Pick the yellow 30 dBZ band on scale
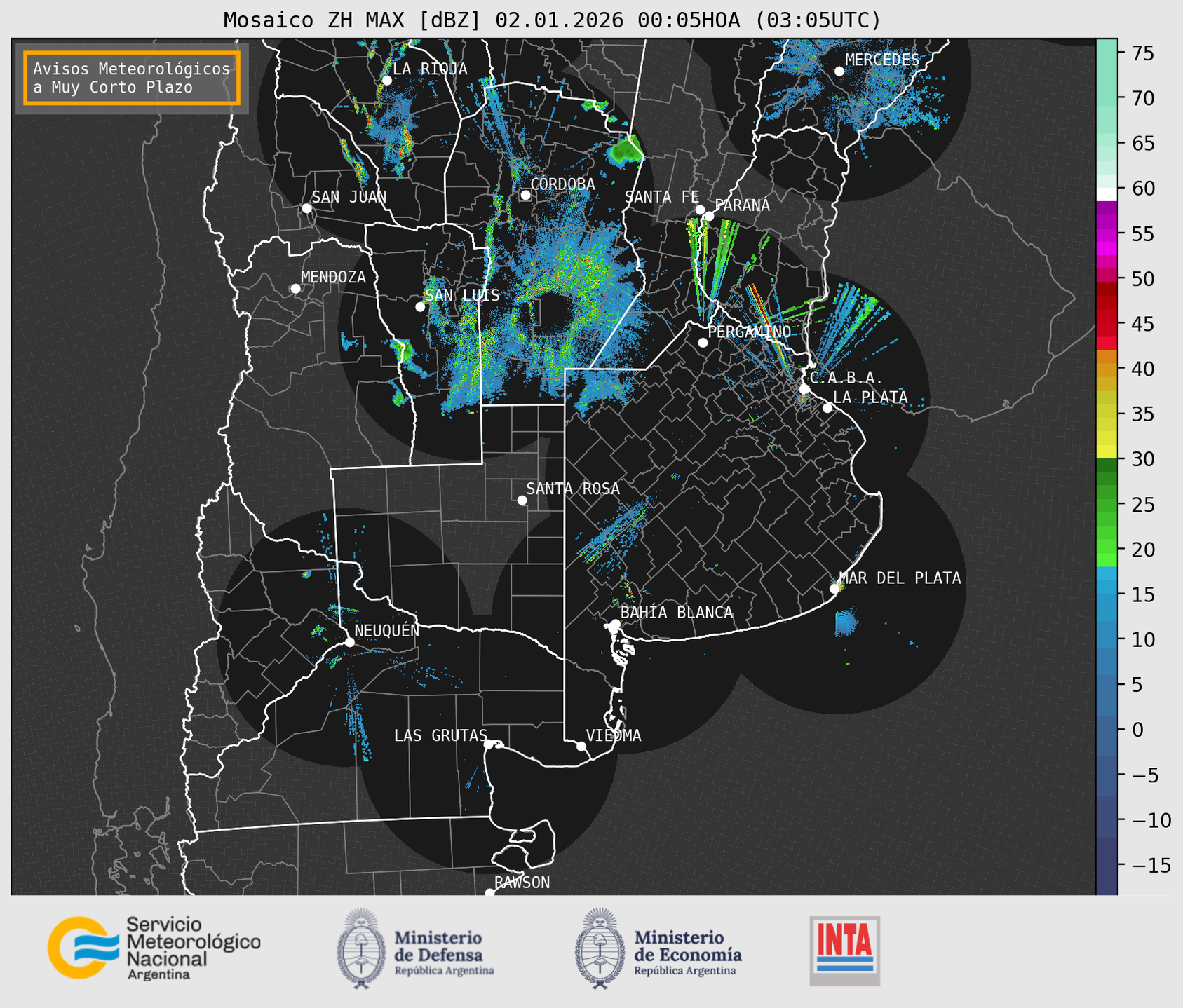The image size is (1183, 1008). point(1107,452)
